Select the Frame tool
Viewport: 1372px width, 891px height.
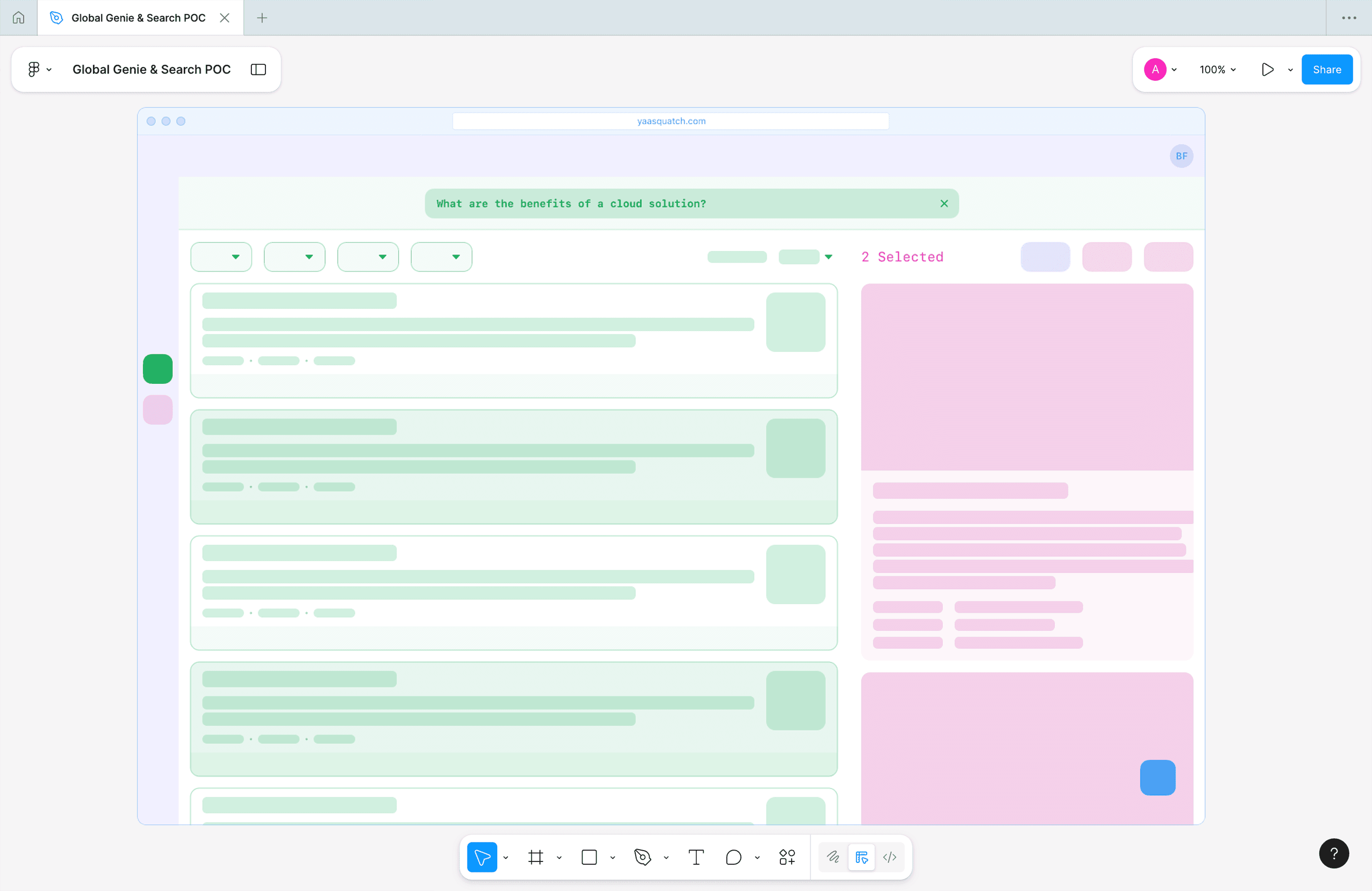coord(535,857)
